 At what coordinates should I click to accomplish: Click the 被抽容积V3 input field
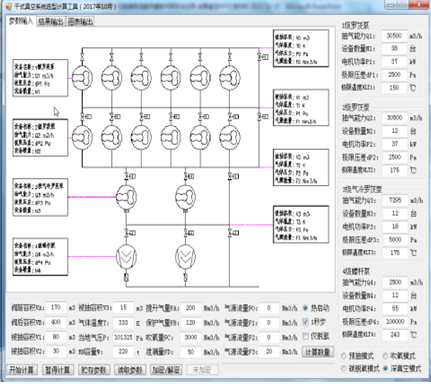(x=123, y=308)
